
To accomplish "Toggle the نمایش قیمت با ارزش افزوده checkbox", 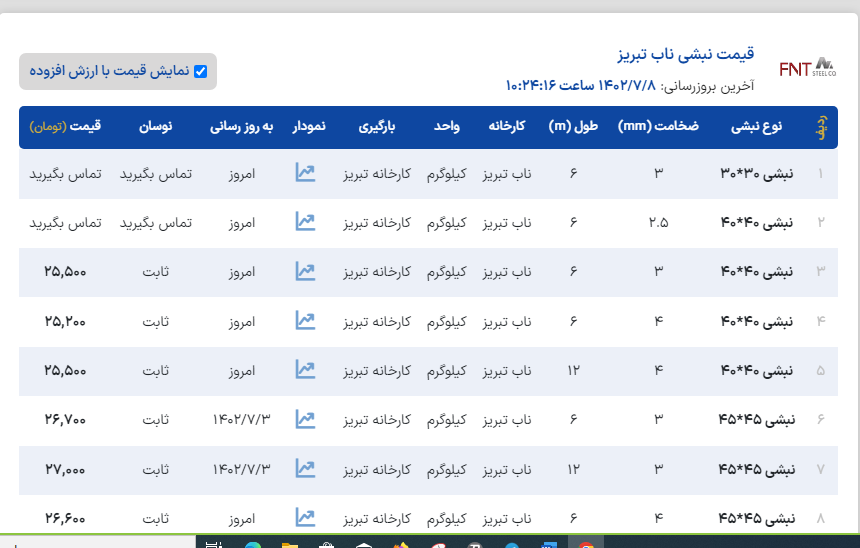I will click(x=200, y=71).
